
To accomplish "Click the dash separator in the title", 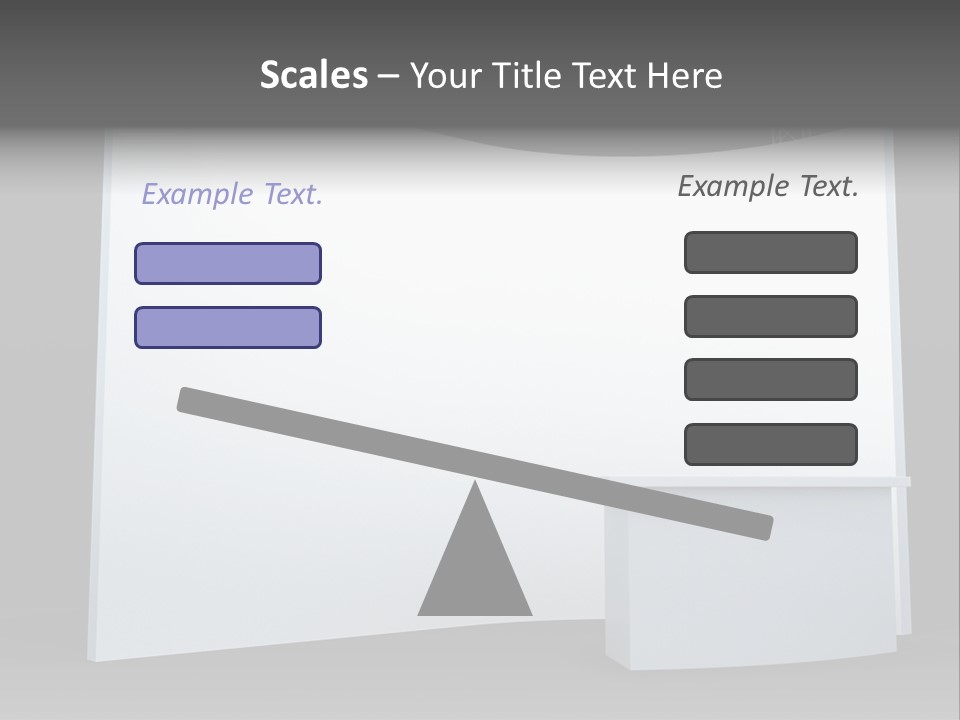I will coord(388,78).
